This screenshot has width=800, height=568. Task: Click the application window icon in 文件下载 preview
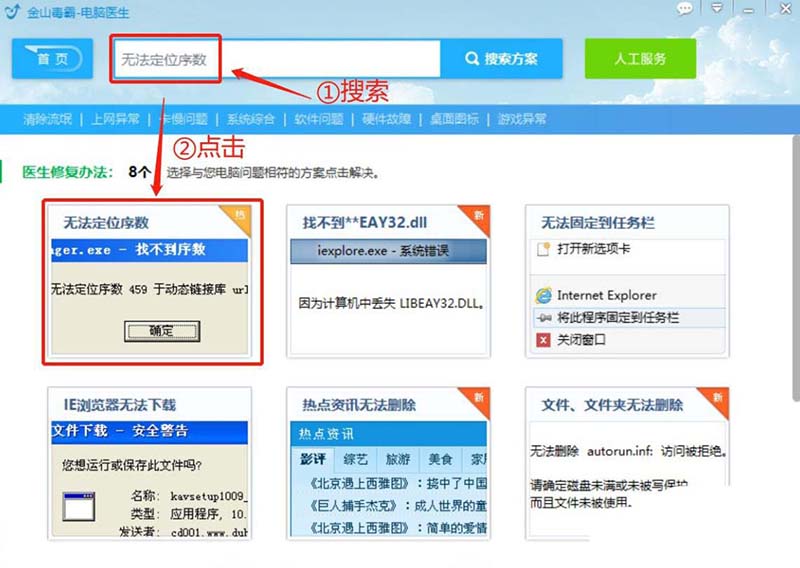click(79, 506)
